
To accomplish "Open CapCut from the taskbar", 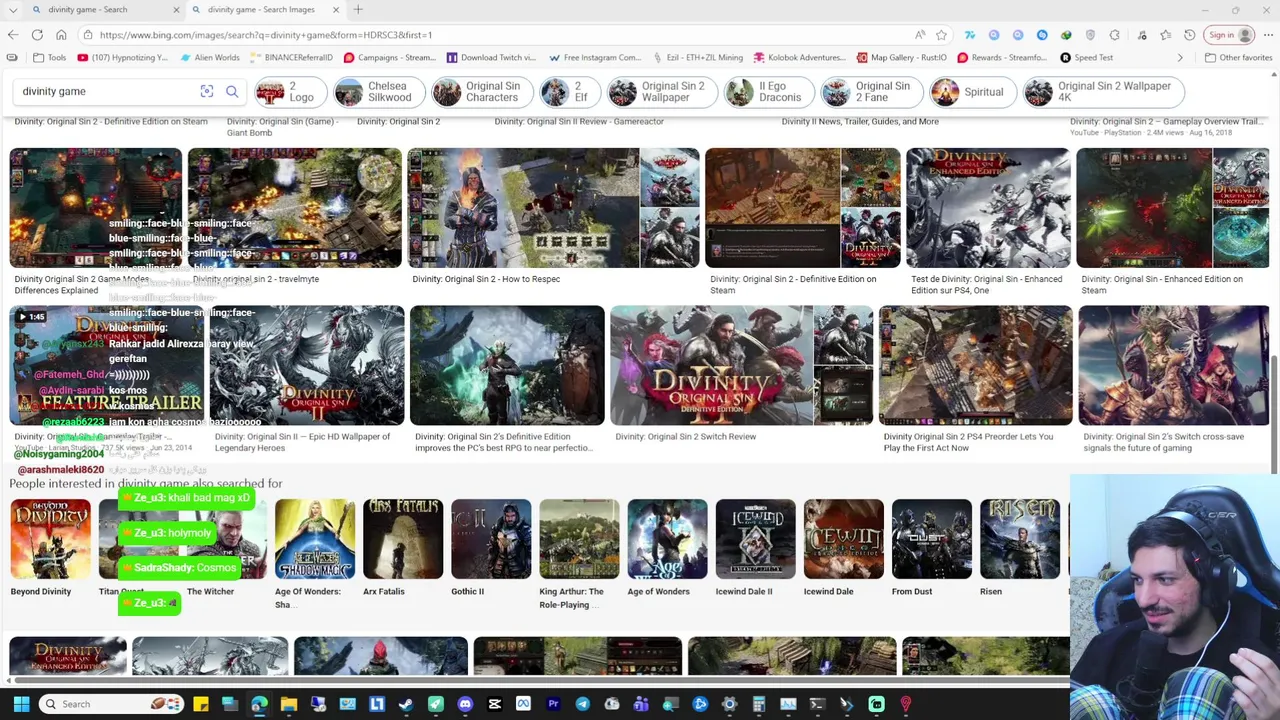I will [x=494, y=704].
